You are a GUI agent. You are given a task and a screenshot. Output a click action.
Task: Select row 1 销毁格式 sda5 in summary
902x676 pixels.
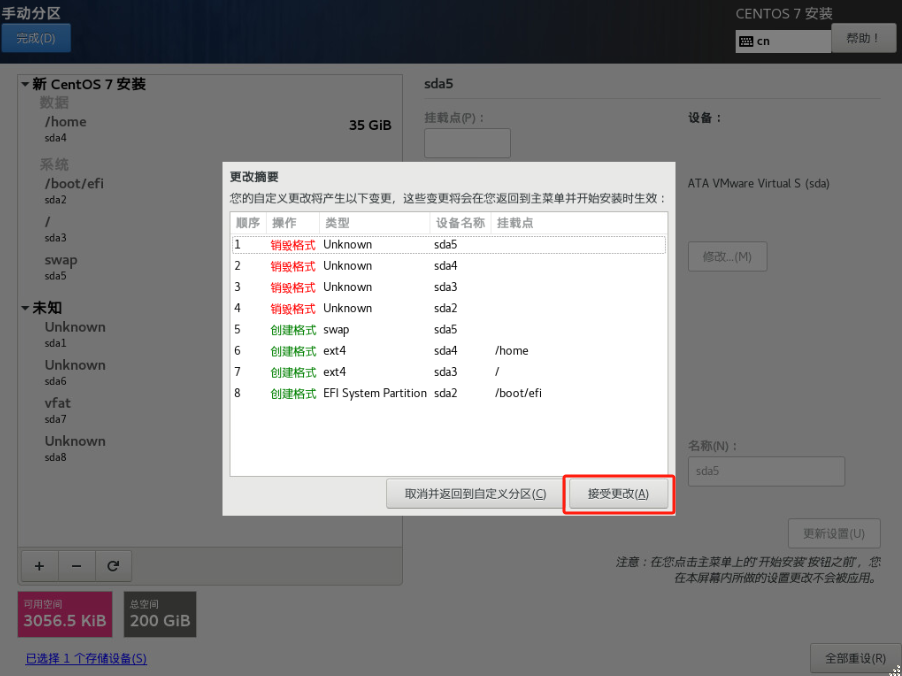[x=447, y=245]
